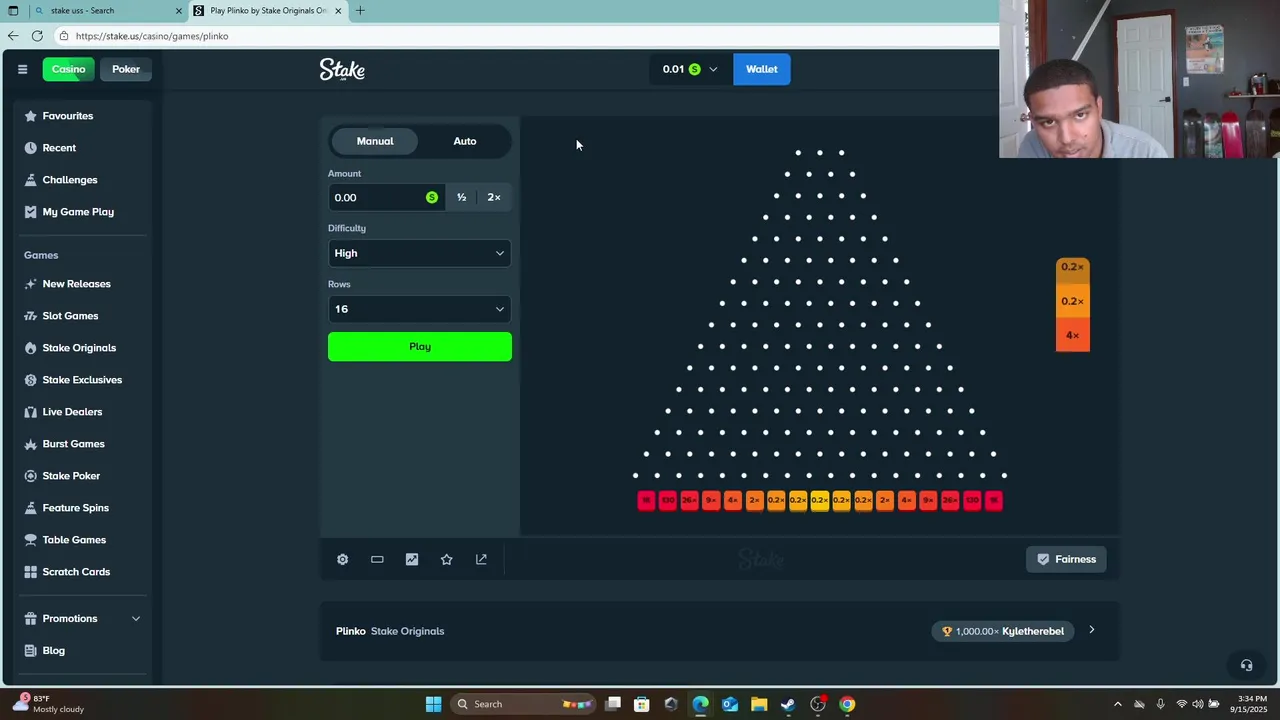Click the green Play button

420,346
